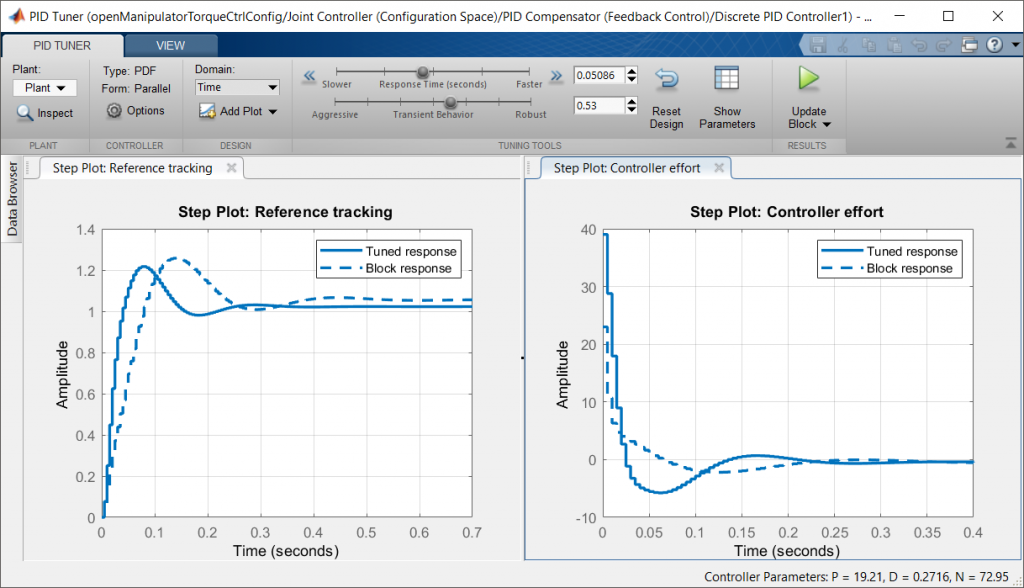Open the Plant selection dropdown
The height and width of the screenshot is (588, 1024).
coord(45,88)
